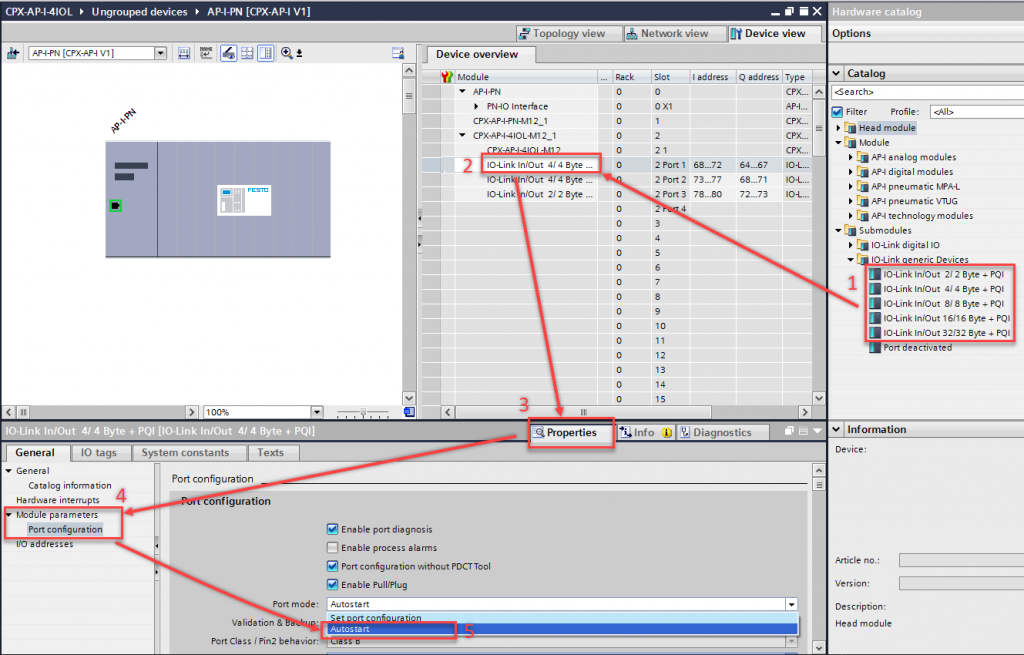
Task: Select row IO-Link In/Out 2/2 Byte in overview
Action: (617, 194)
